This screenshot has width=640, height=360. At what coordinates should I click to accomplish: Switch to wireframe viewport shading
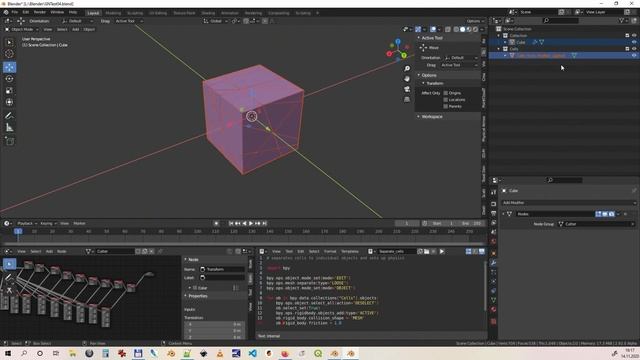point(456,29)
